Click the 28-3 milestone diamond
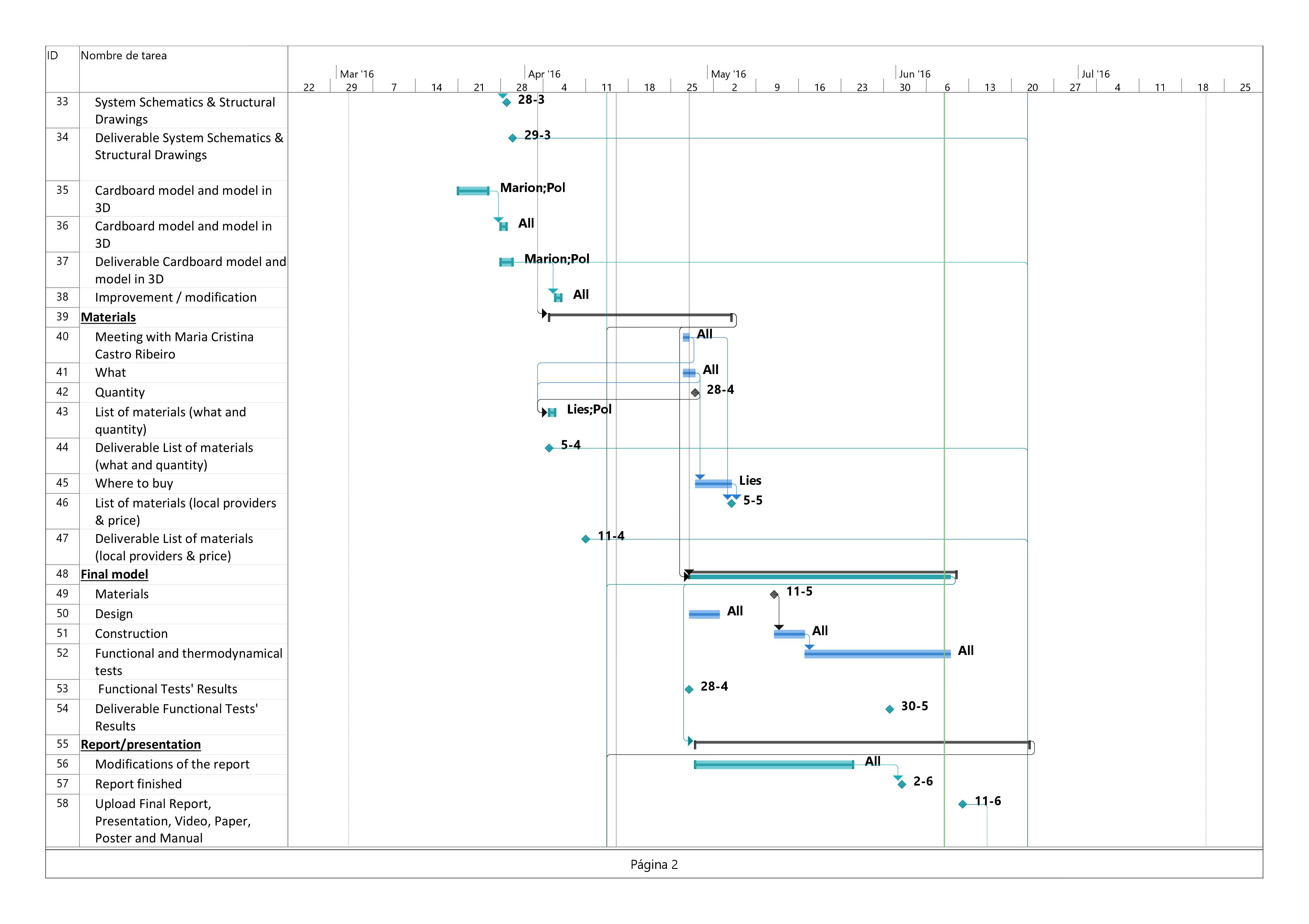Screen dimensions: 1309x924 506,103
